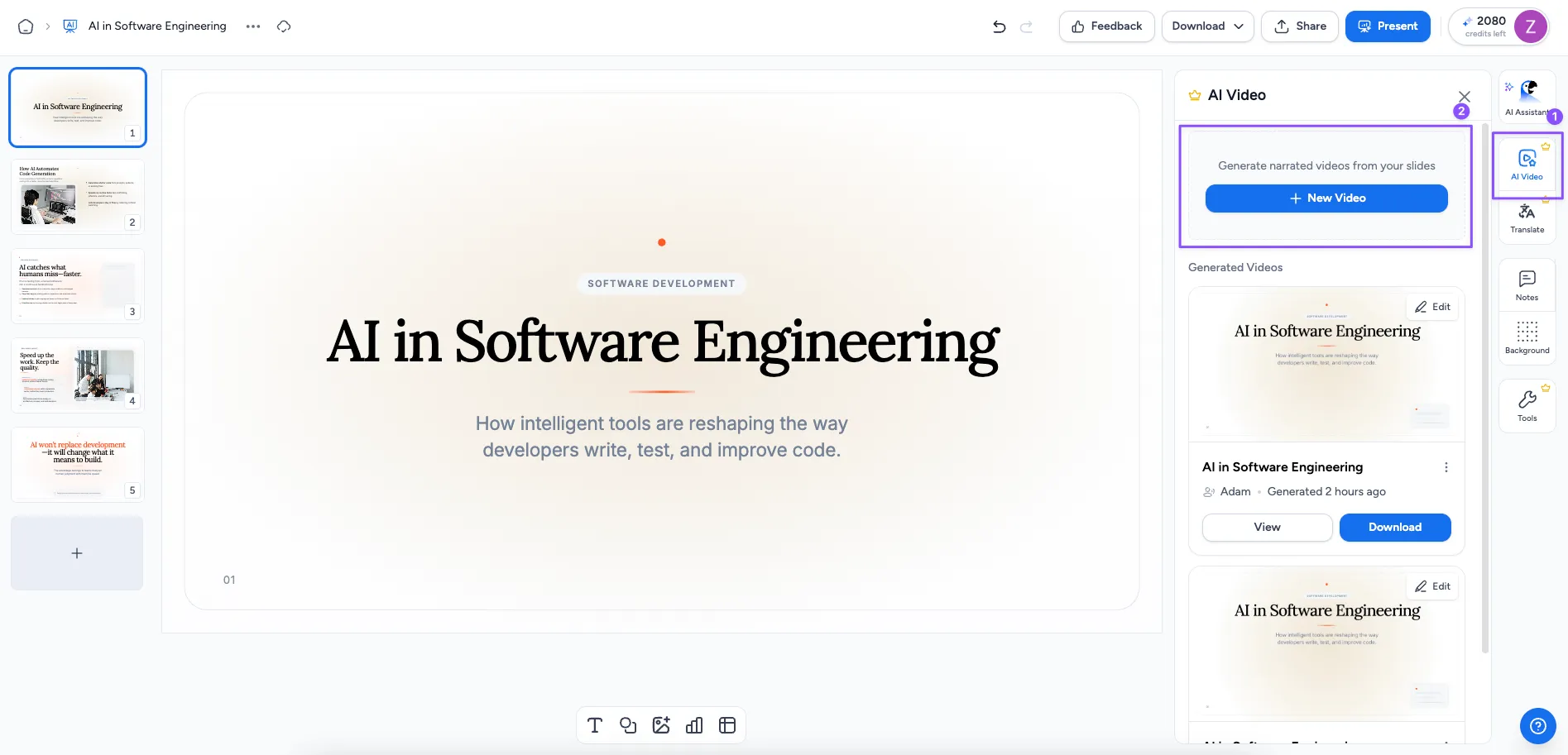1568x755 pixels.
Task: Go to home via house icon
Action: coord(26,26)
